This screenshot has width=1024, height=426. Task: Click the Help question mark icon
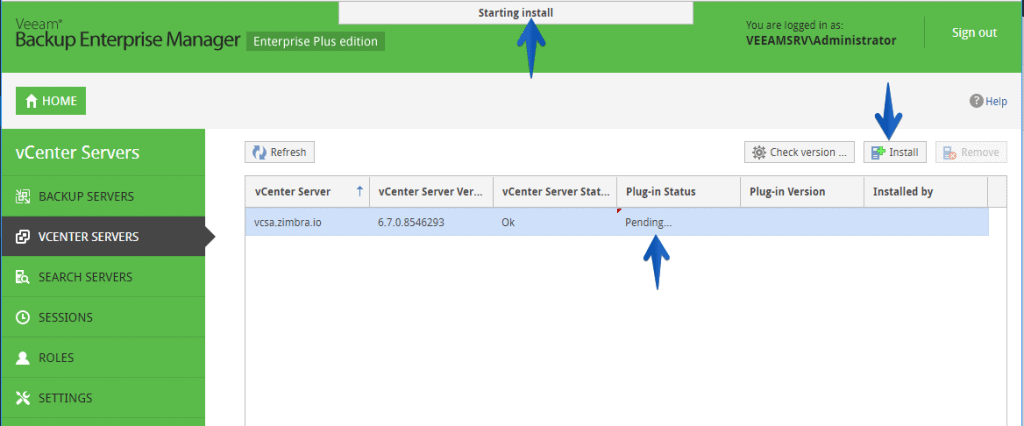point(976,101)
